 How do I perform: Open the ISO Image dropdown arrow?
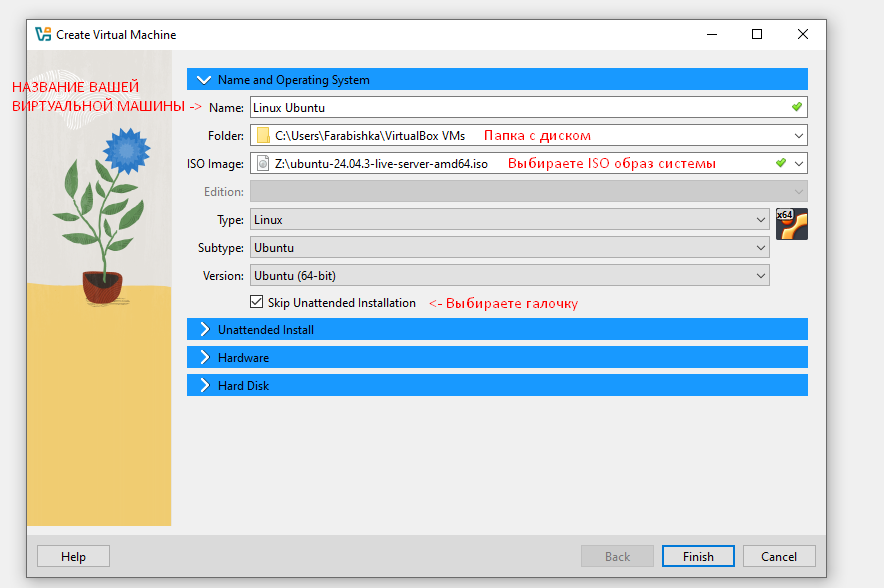click(798, 163)
